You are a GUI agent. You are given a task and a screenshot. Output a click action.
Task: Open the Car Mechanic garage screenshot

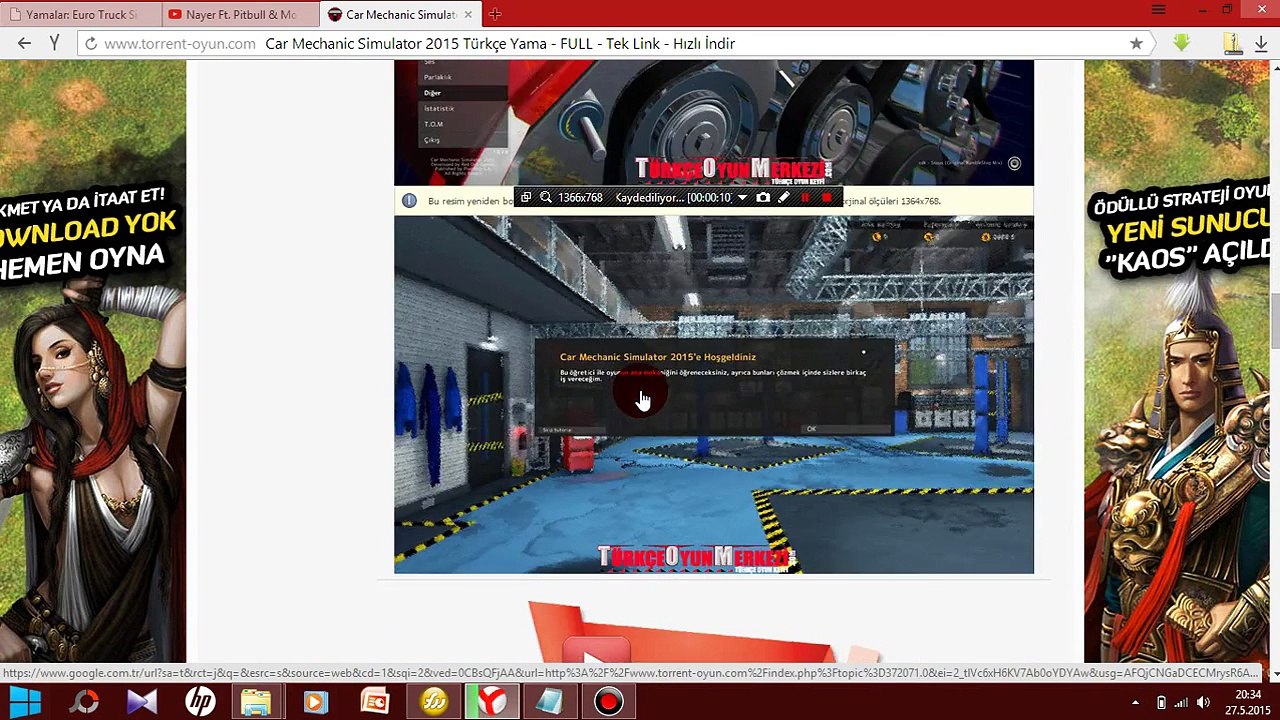(x=714, y=395)
